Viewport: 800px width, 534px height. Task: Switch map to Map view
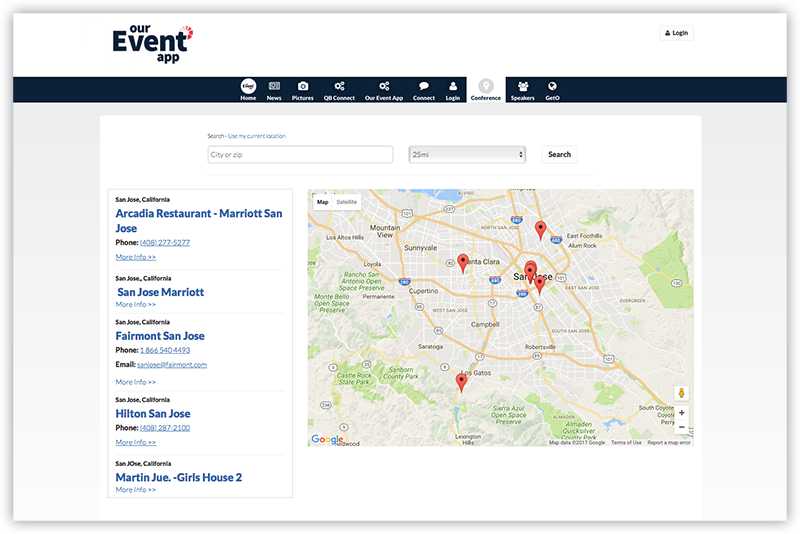[x=322, y=202]
